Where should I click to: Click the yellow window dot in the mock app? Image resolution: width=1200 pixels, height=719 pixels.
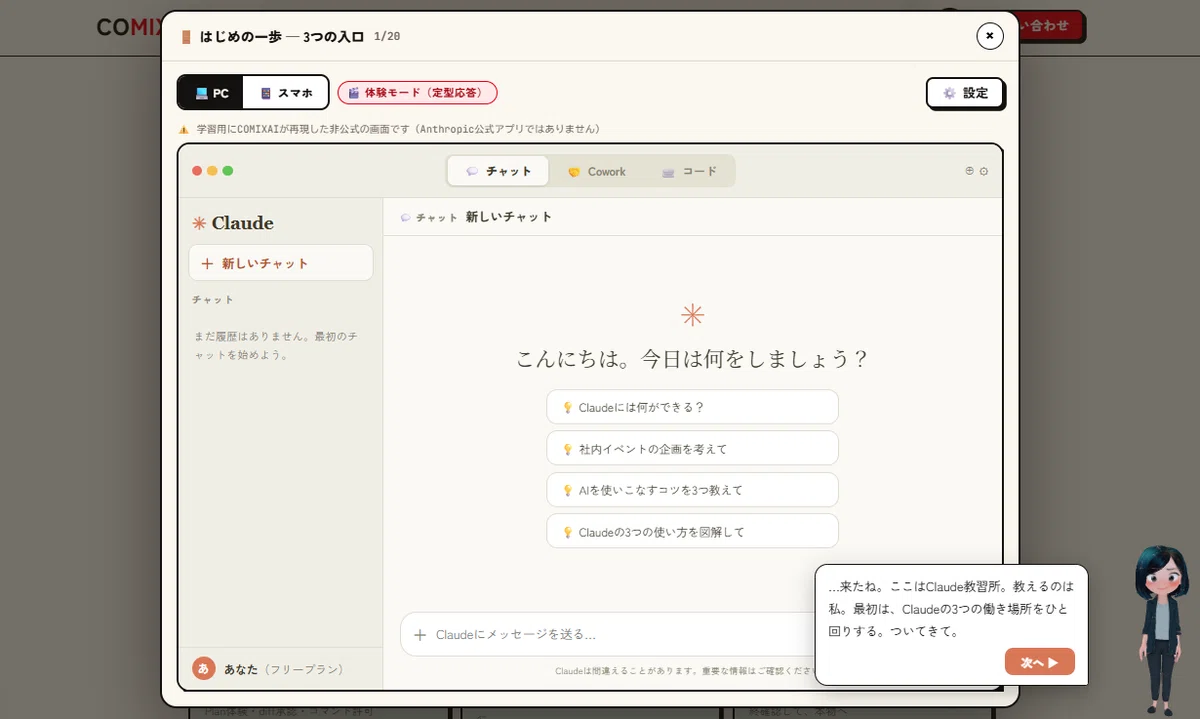(212, 171)
